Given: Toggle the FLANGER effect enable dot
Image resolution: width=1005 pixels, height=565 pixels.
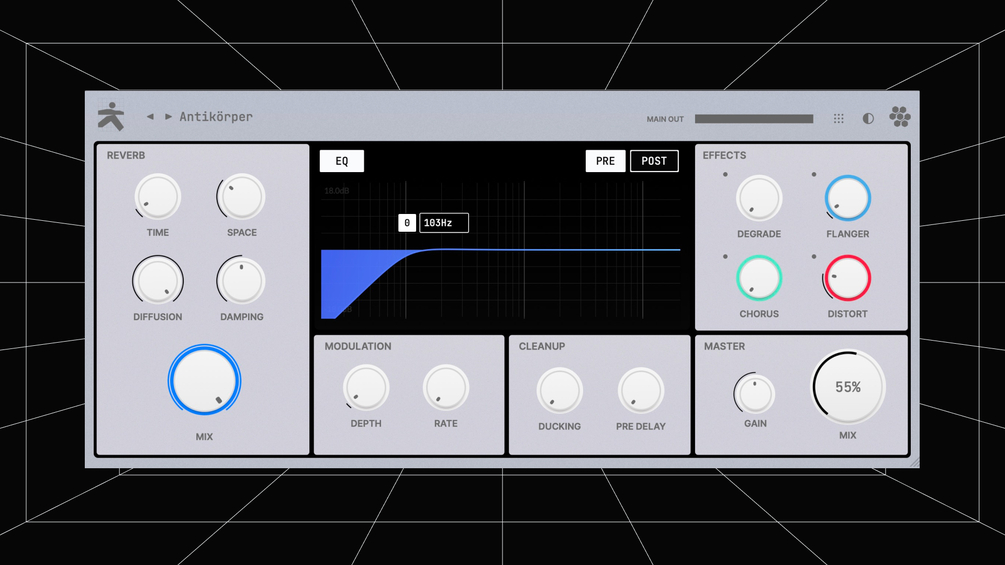Looking at the screenshot, I should (814, 174).
